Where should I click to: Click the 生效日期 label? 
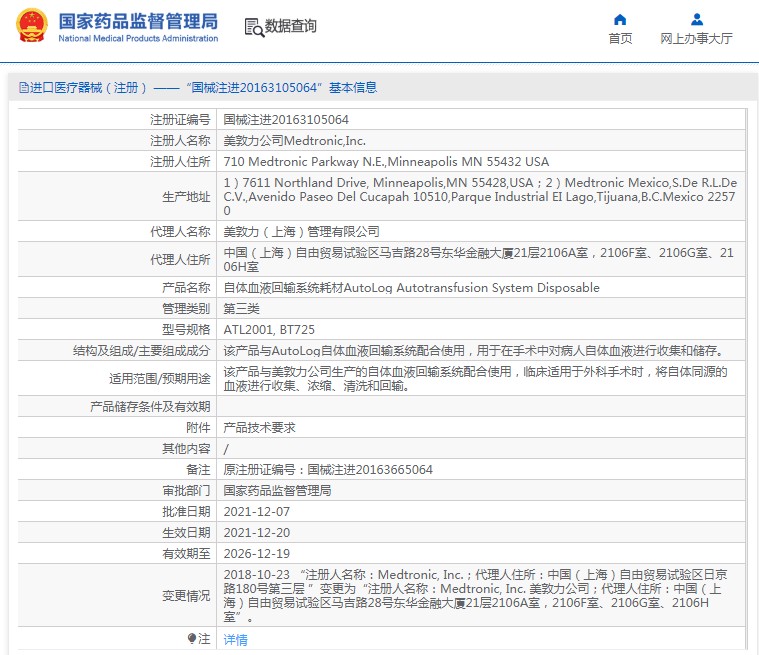click(x=186, y=533)
